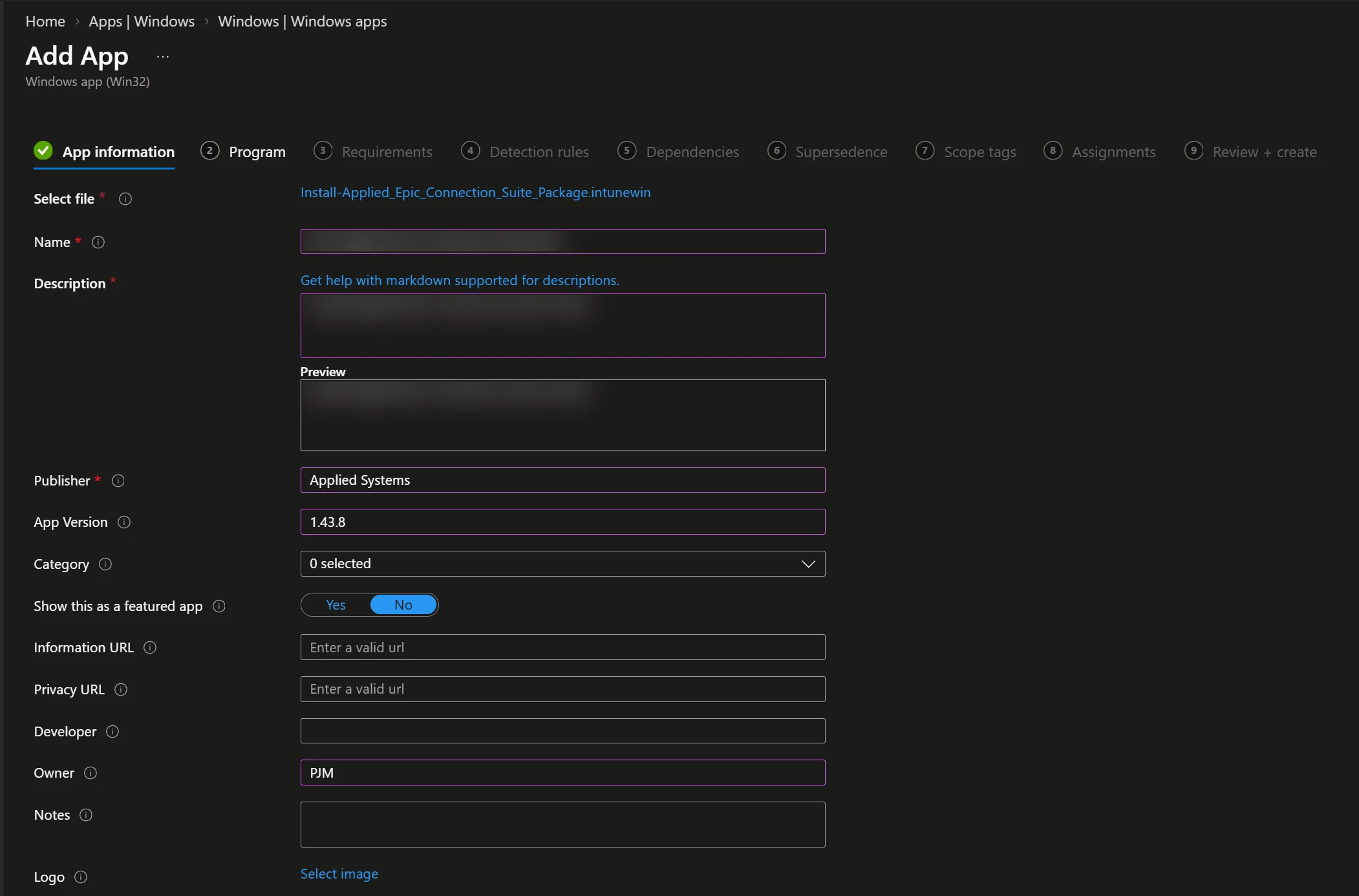Image resolution: width=1359 pixels, height=896 pixels.
Task: Click the Notes info icon
Action: point(86,815)
